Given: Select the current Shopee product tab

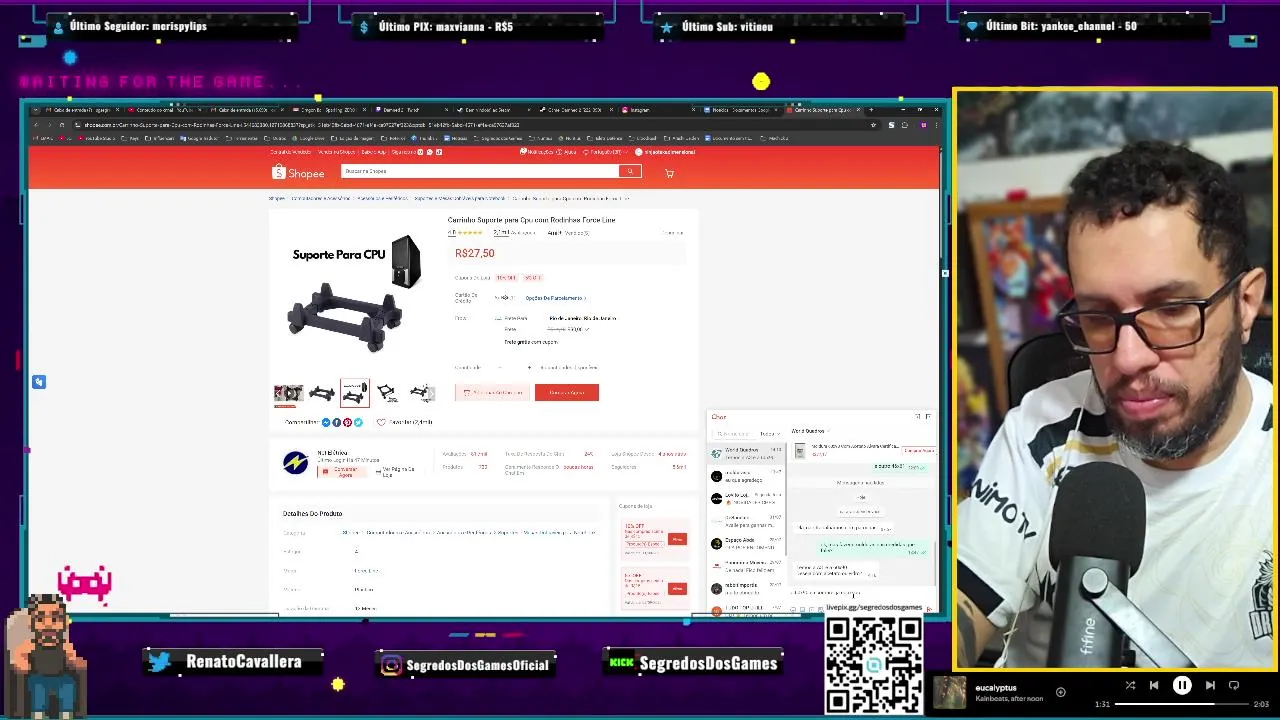Looking at the screenshot, I should (x=822, y=110).
